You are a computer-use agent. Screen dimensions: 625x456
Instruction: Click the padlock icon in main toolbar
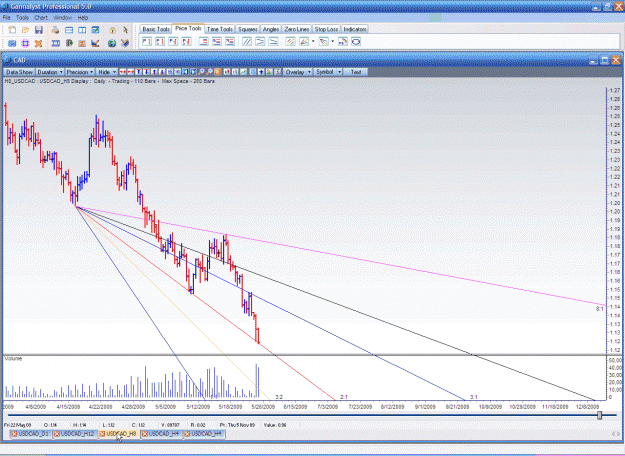112,30
